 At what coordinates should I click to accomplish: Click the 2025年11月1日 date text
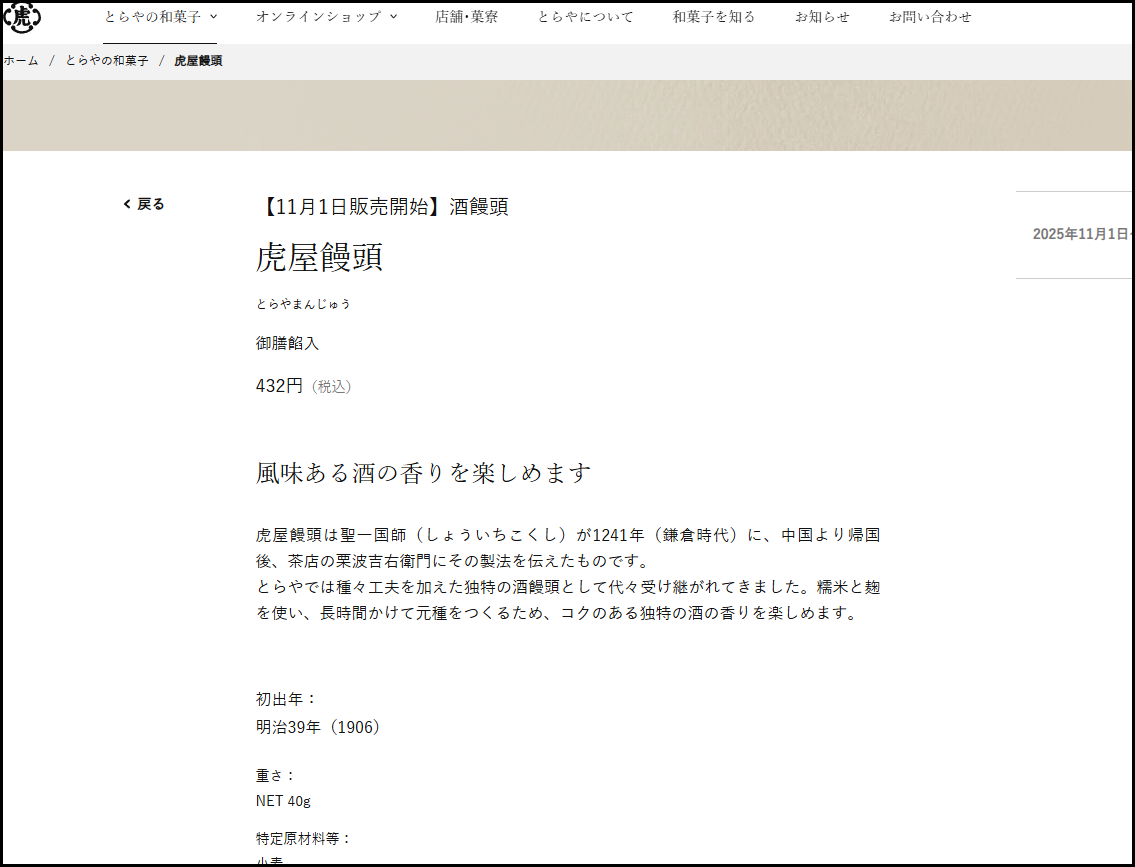click(x=1081, y=234)
